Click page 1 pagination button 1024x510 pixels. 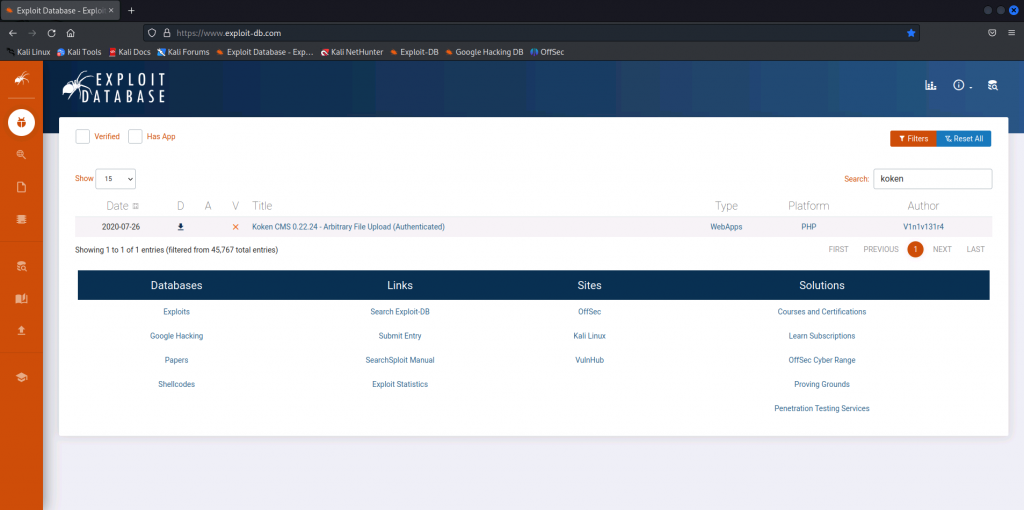[915, 249]
